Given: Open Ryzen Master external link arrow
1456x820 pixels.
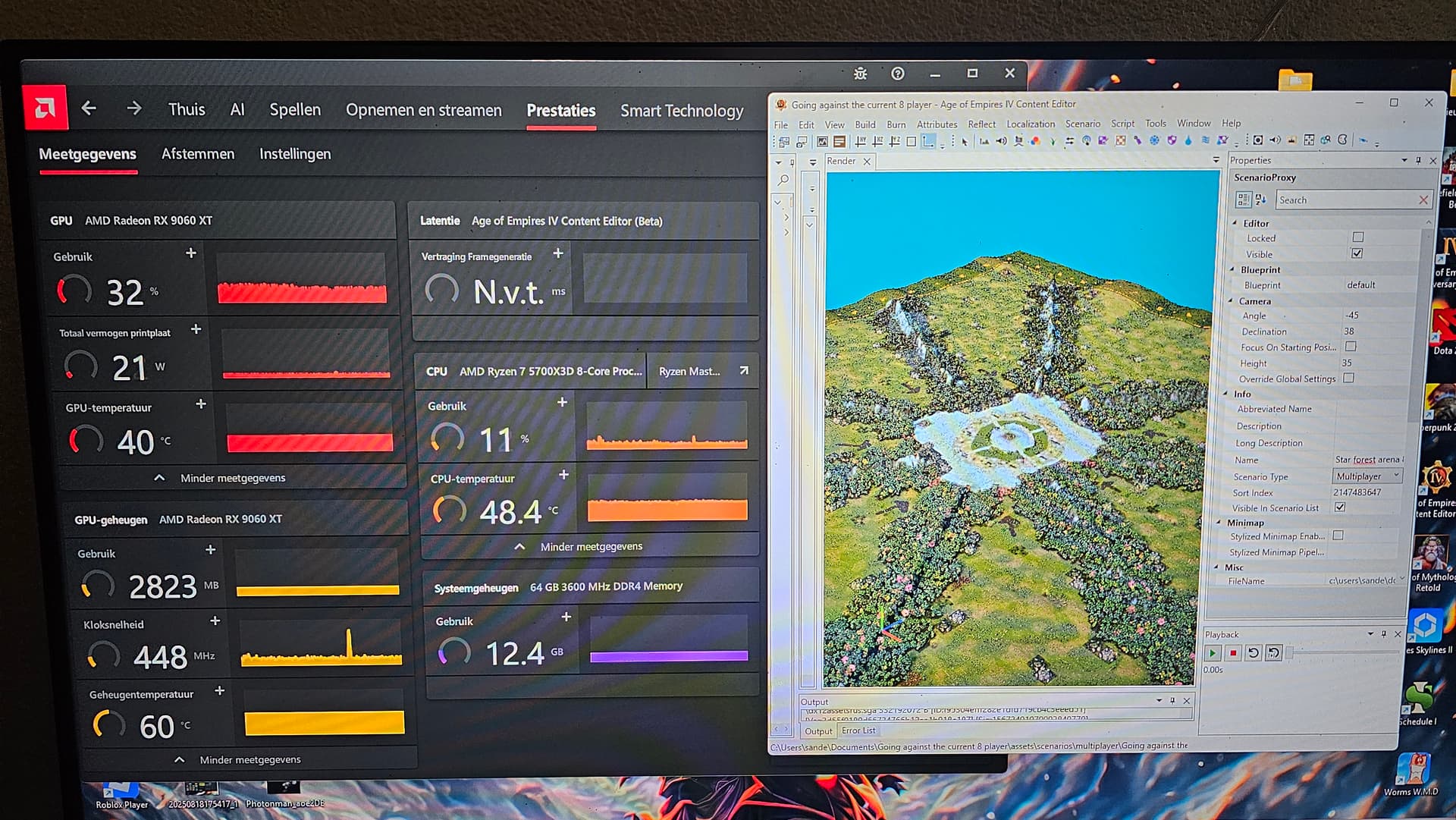Looking at the screenshot, I should pyautogui.click(x=744, y=370).
